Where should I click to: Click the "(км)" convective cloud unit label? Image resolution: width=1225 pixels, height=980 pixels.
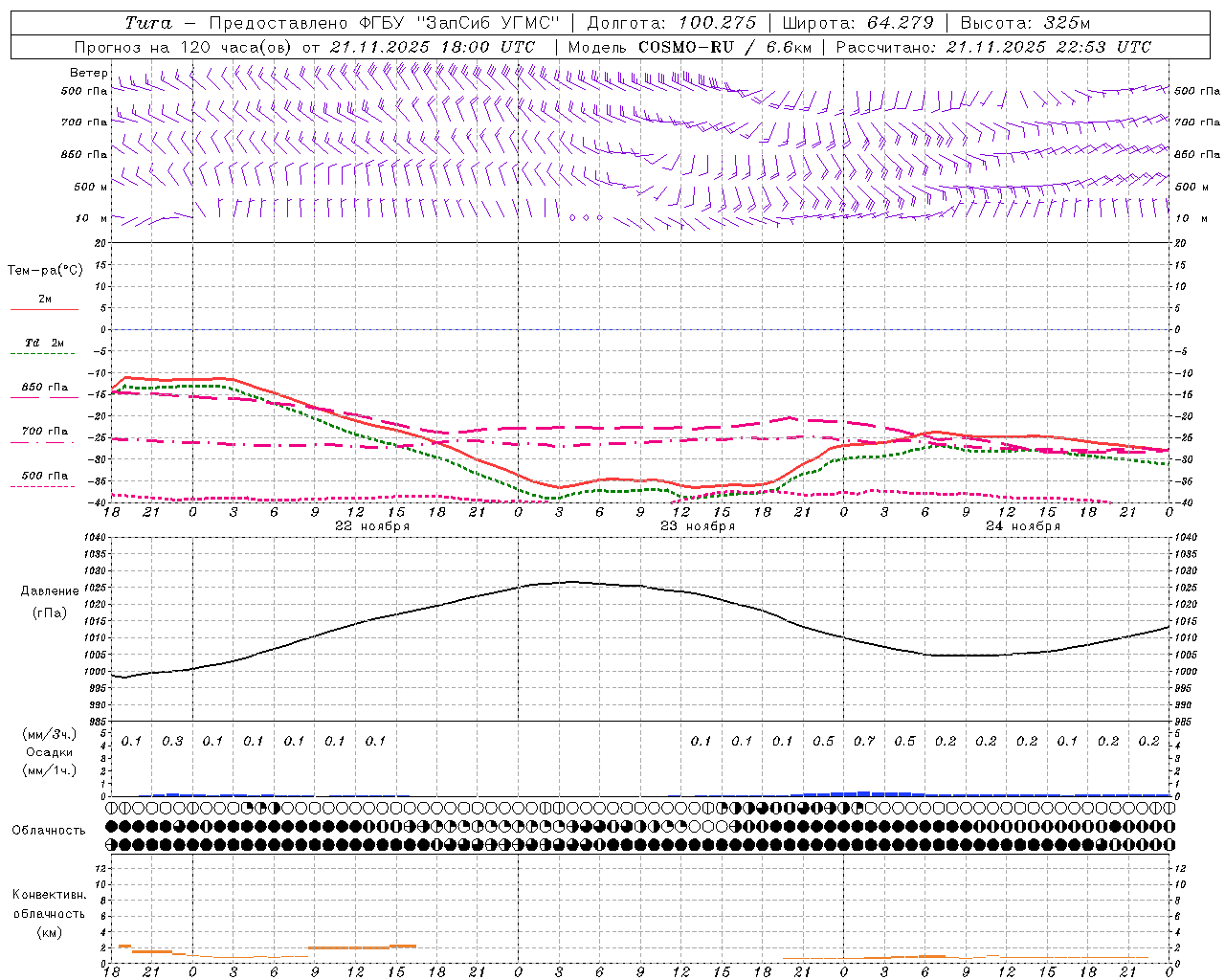(x=49, y=932)
